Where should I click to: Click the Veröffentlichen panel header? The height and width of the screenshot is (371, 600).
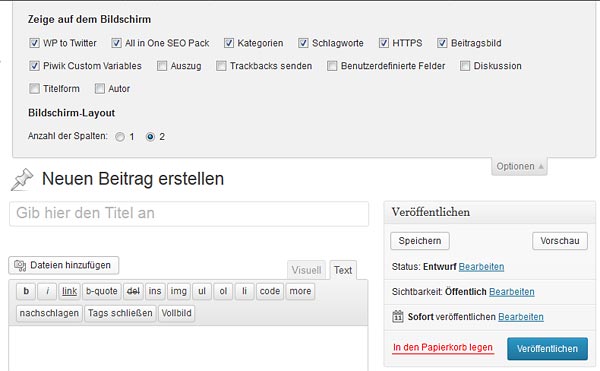[x=489, y=212]
